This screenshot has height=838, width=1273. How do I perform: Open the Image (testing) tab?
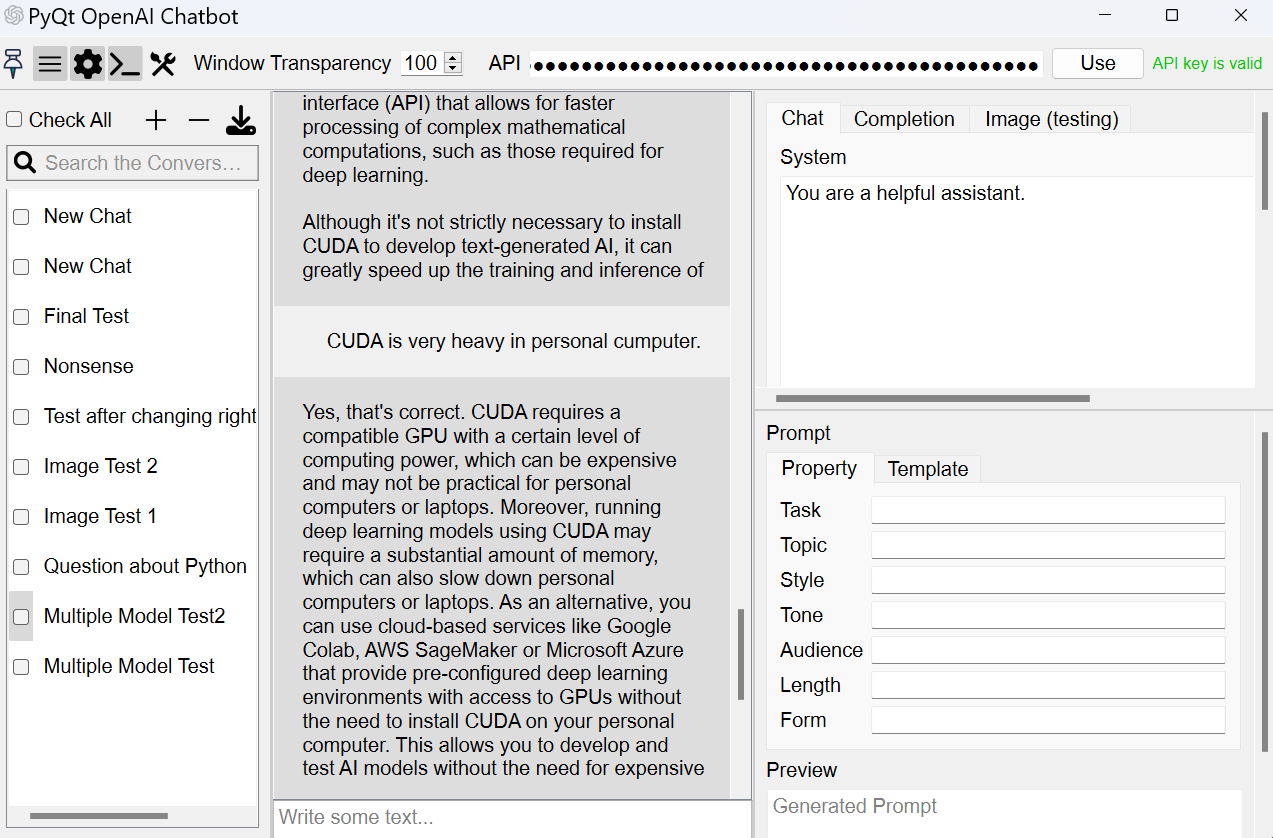click(x=1051, y=119)
